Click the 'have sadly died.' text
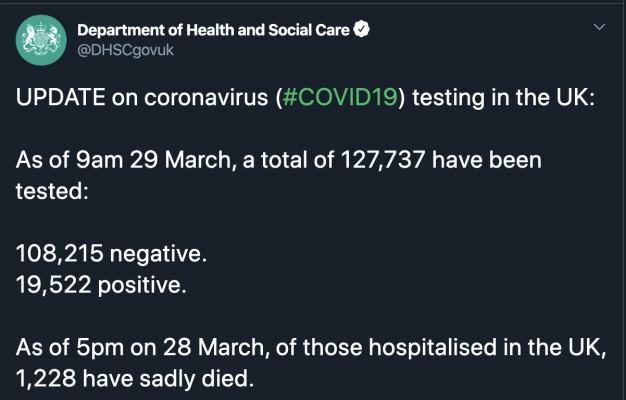This screenshot has height=400, width=626. pyautogui.click(x=168, y=378)
